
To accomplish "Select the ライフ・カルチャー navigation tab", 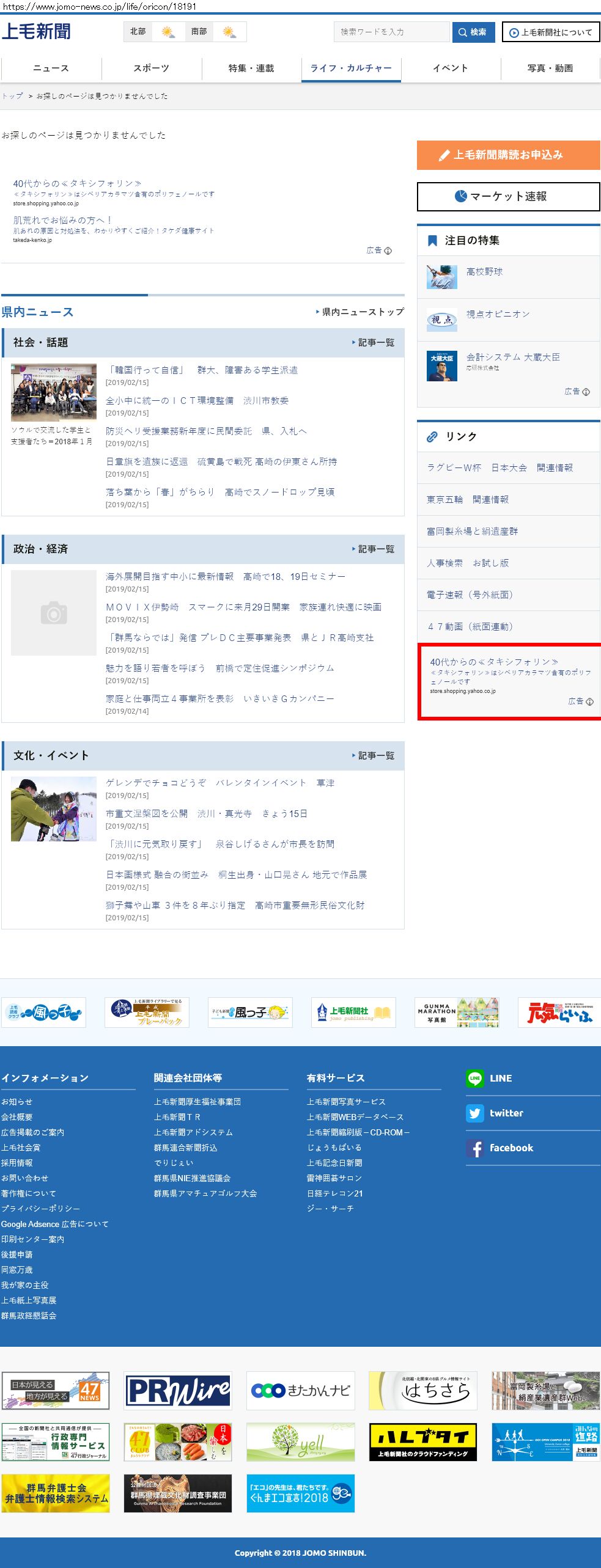I will [x=351, y=68].
